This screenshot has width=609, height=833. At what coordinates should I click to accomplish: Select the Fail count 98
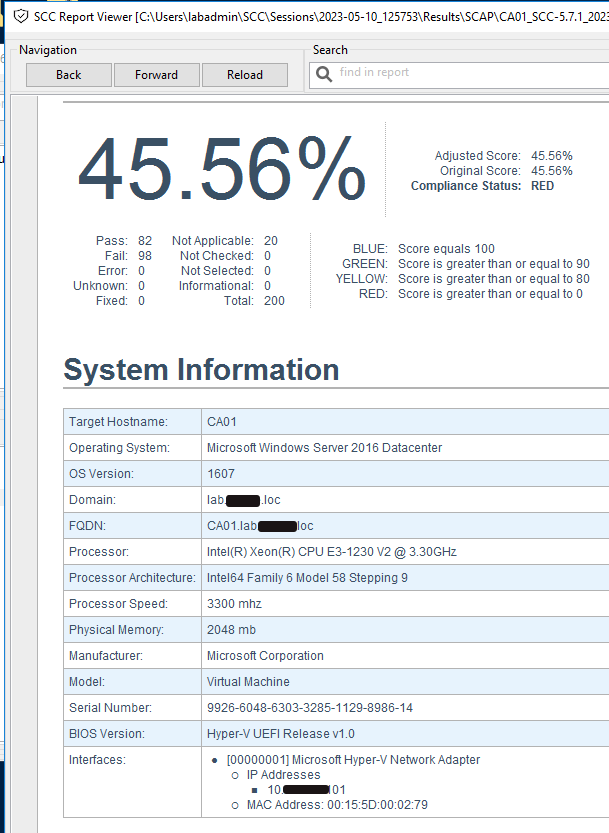145,256
